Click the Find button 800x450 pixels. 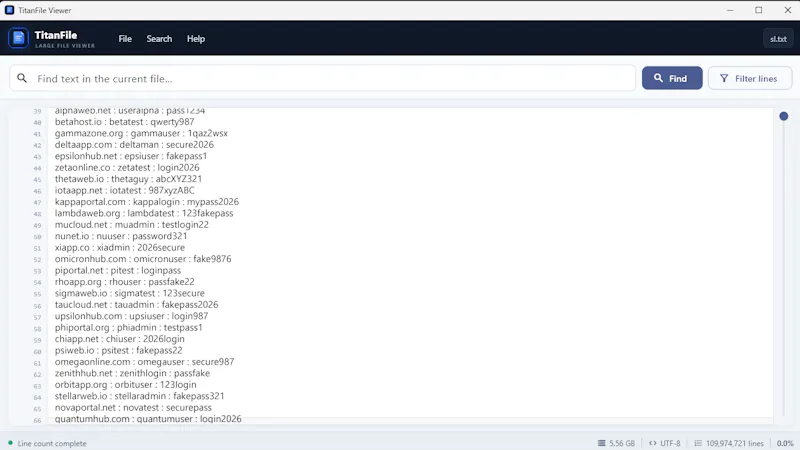(672, 78)
